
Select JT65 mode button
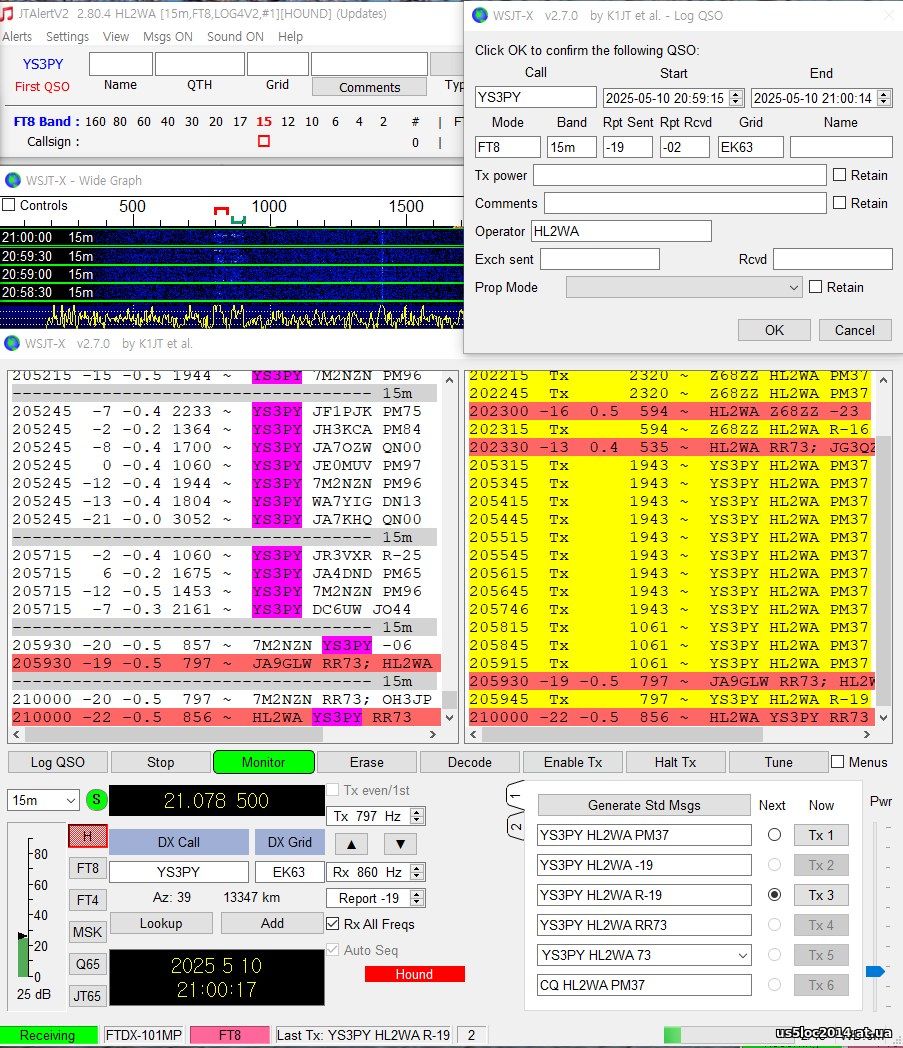(88, 996)
